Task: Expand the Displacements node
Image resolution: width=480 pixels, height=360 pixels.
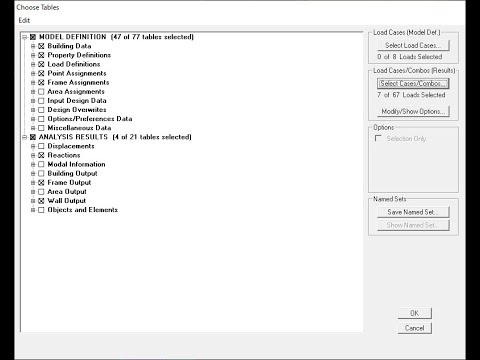Action: point(33,146)
